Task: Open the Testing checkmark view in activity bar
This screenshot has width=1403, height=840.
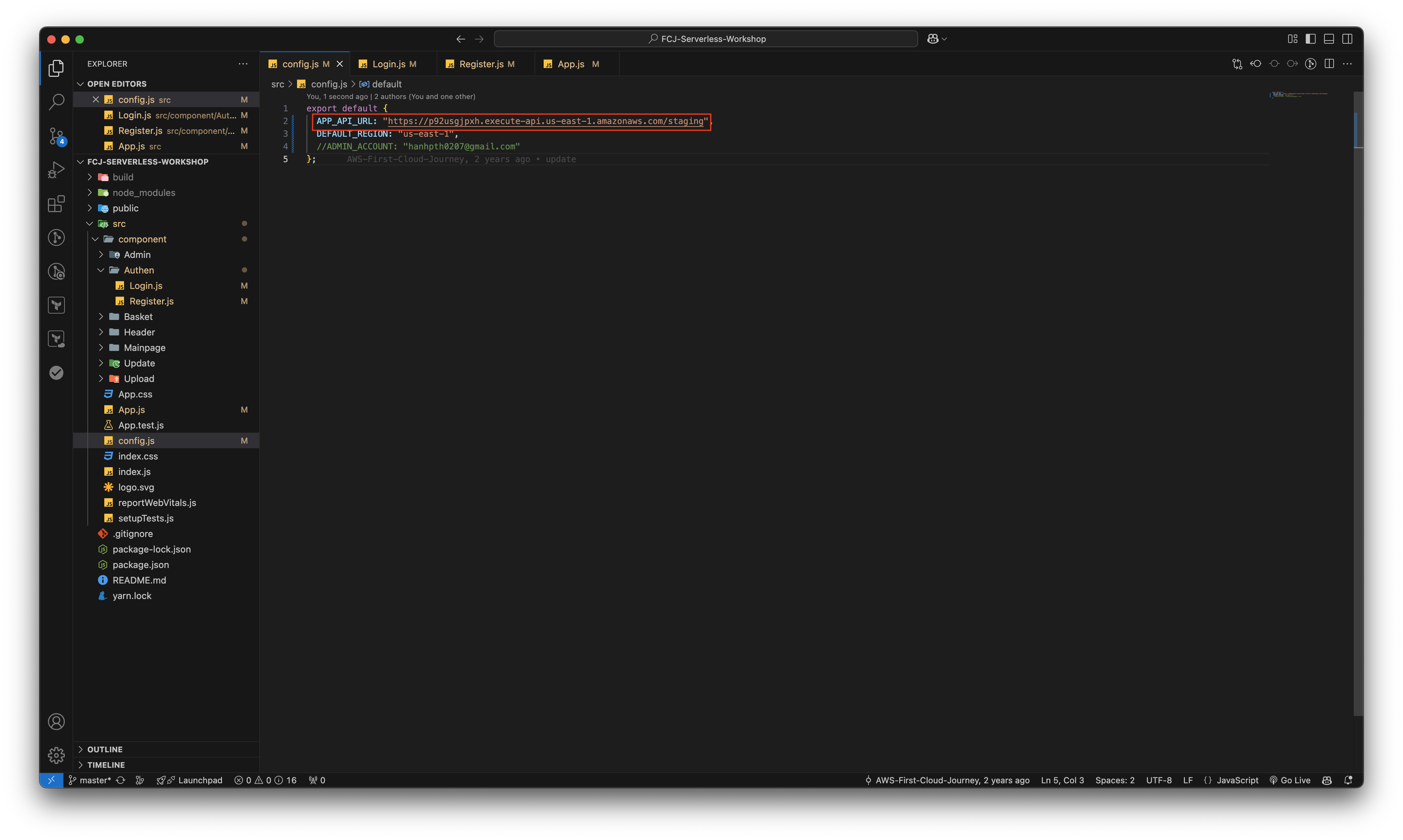Action: click(56, 372)
